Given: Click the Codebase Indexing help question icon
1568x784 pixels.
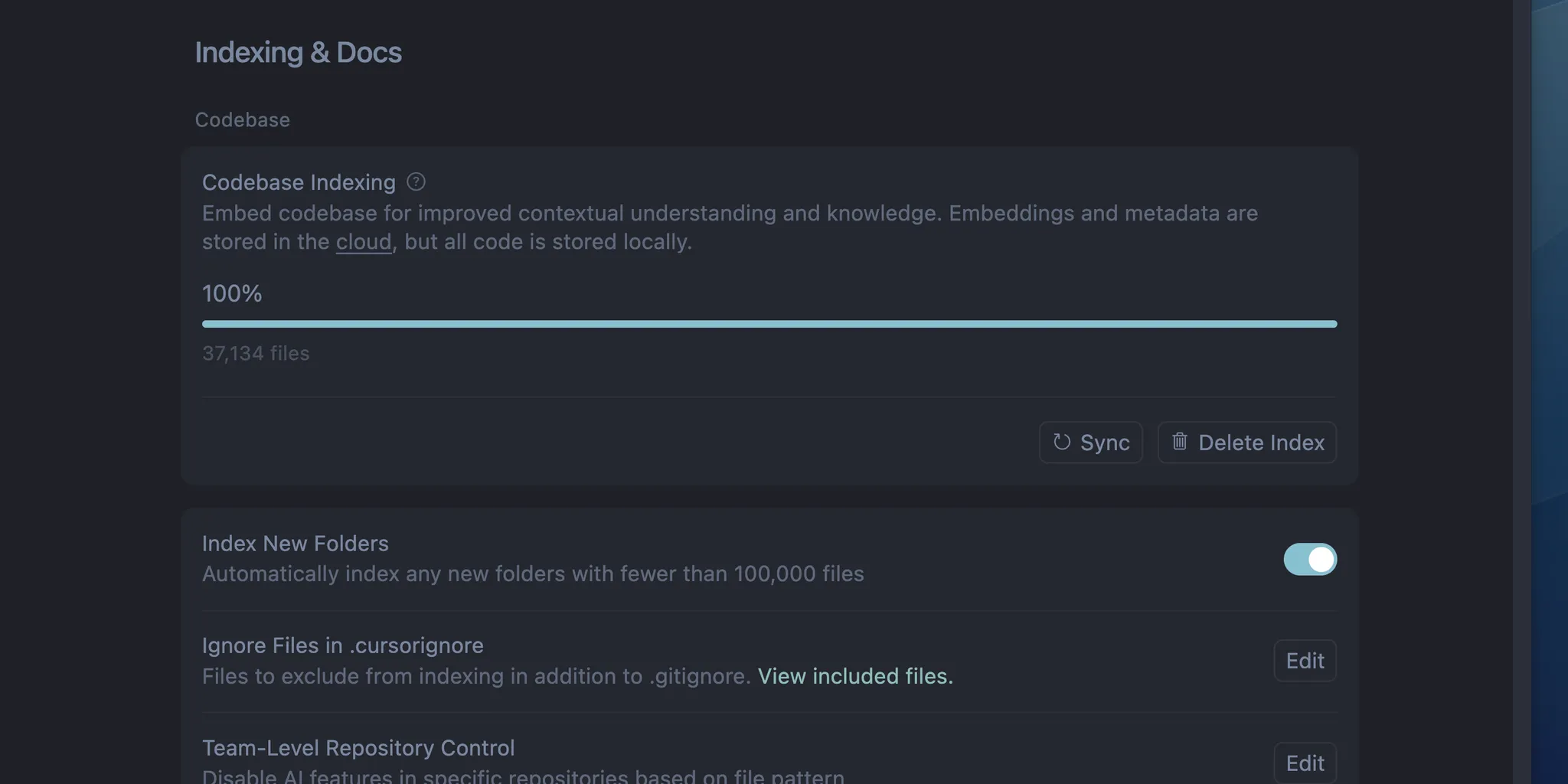Looking at the screenshot, I should coord(416,182).
